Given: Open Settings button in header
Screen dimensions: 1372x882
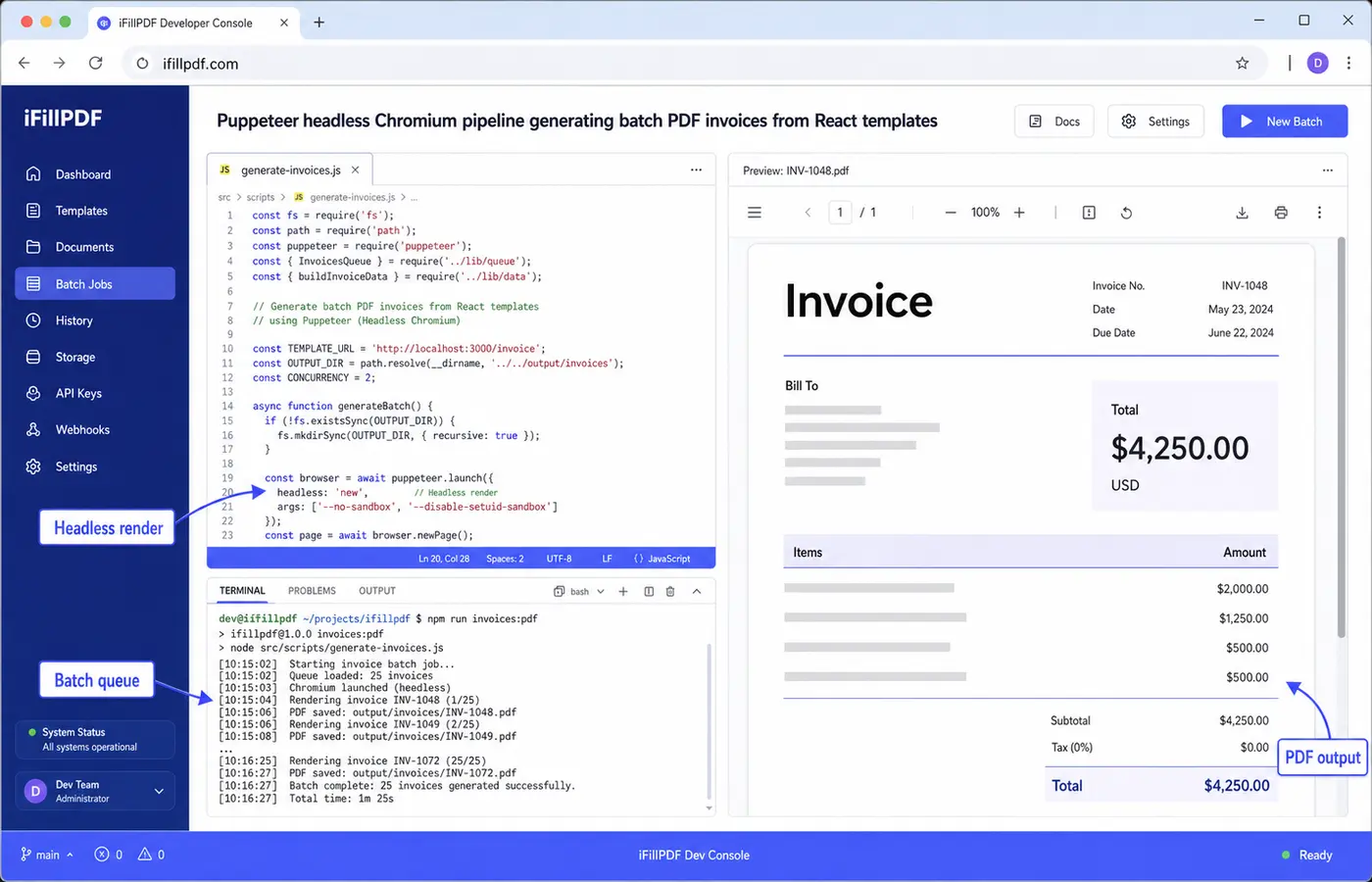Looking at the screenshot, I should 1155,122.
